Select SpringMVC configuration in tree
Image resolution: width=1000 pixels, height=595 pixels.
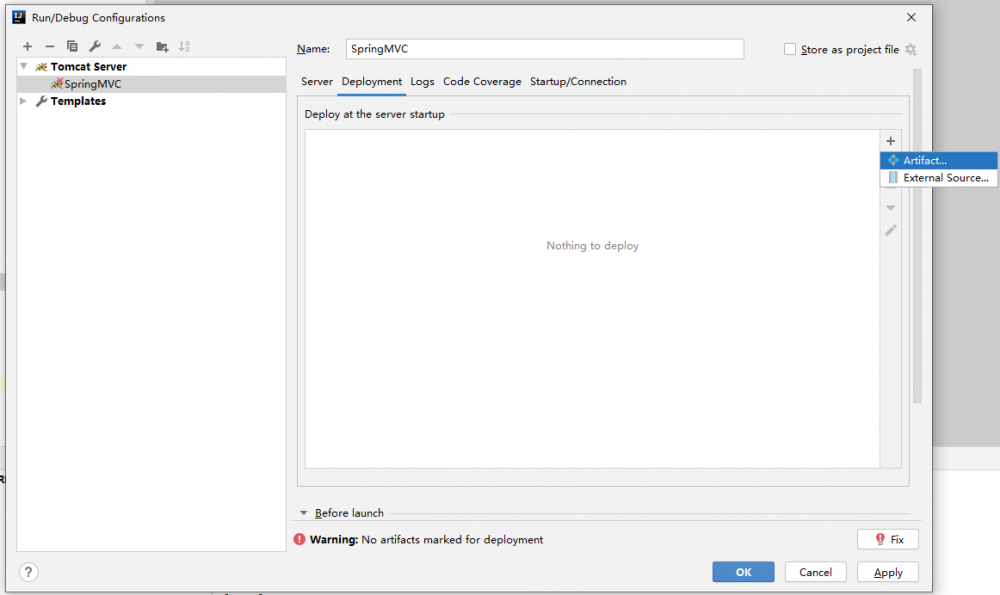click(x=151, y=84)
